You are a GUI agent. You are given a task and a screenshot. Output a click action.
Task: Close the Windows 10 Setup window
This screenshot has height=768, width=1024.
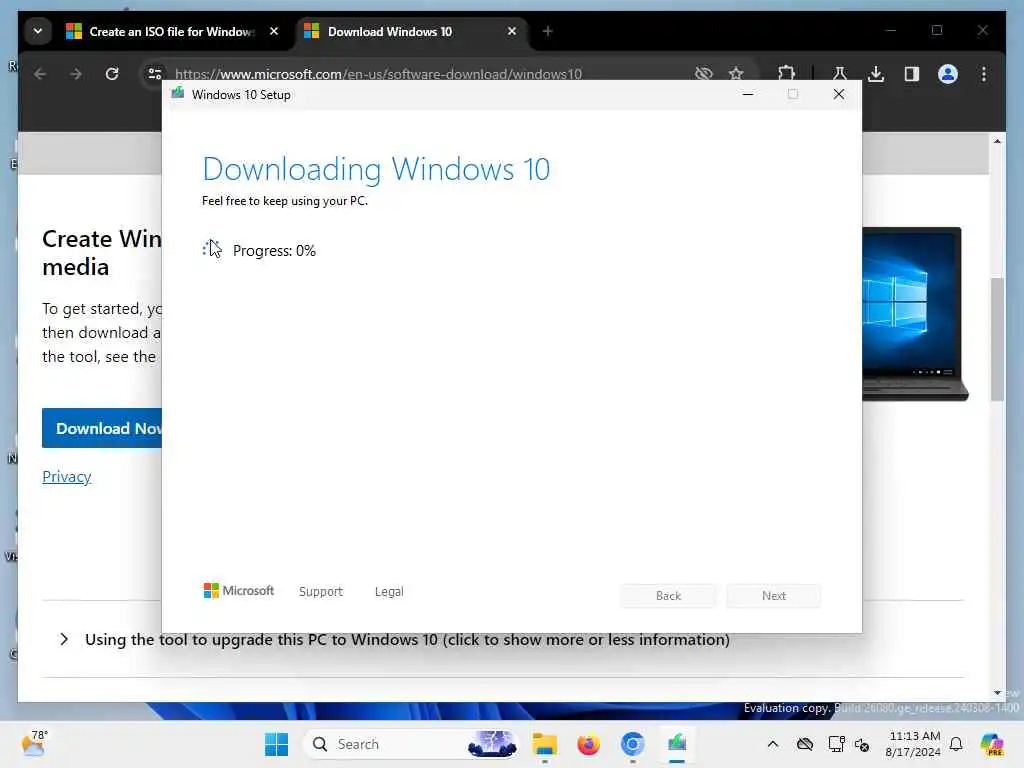pyautogui.click(x=839, y=95)
